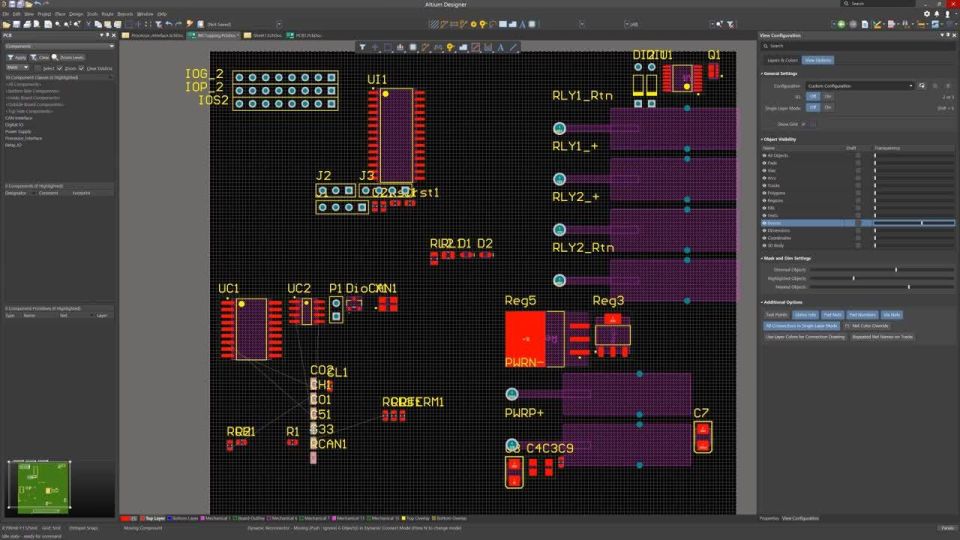This screenshot has height=540, width=960.
Task: Click the notifications bell icon at top right
Action: point(937,13)
